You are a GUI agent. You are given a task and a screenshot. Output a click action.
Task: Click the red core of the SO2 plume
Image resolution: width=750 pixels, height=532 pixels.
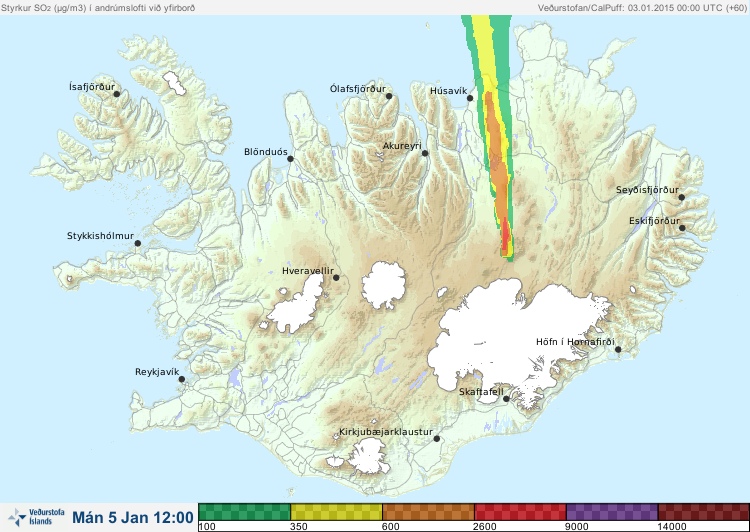(x=506, y=237)
